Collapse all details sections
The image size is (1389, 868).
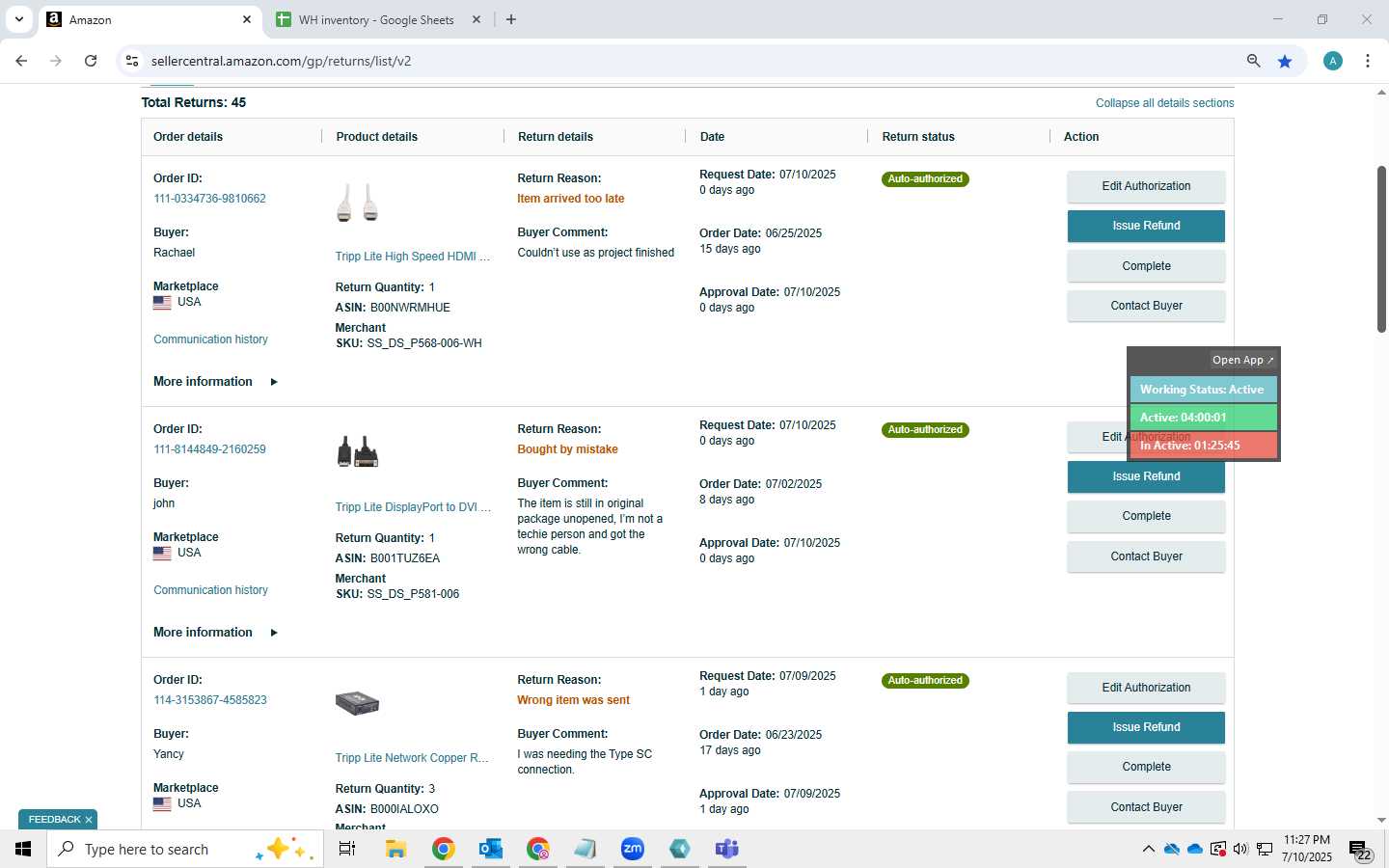tap(1164, 103)
